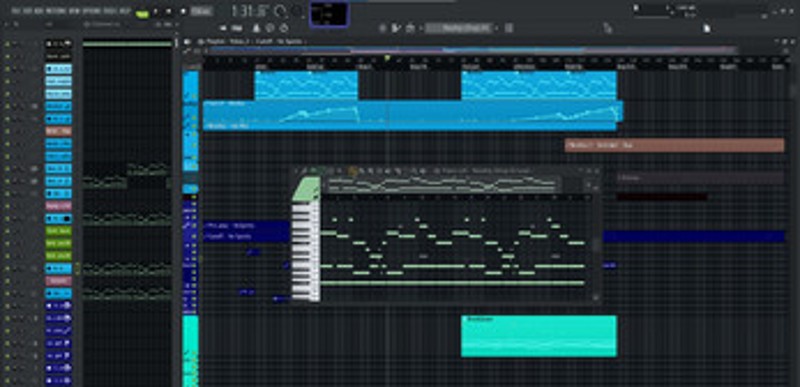Screen dimensions: 800x387
Task: Click the play button in the transport
Action: point(155,11)
